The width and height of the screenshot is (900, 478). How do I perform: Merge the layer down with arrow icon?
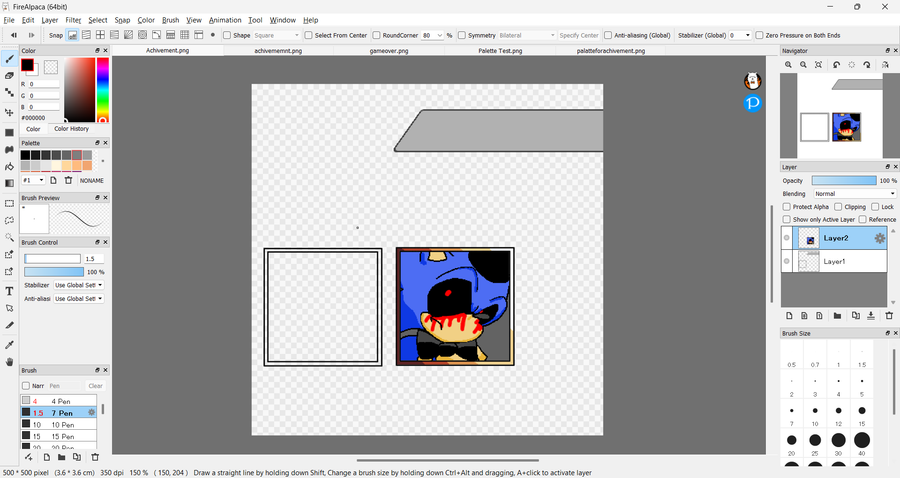click(871, 316)
